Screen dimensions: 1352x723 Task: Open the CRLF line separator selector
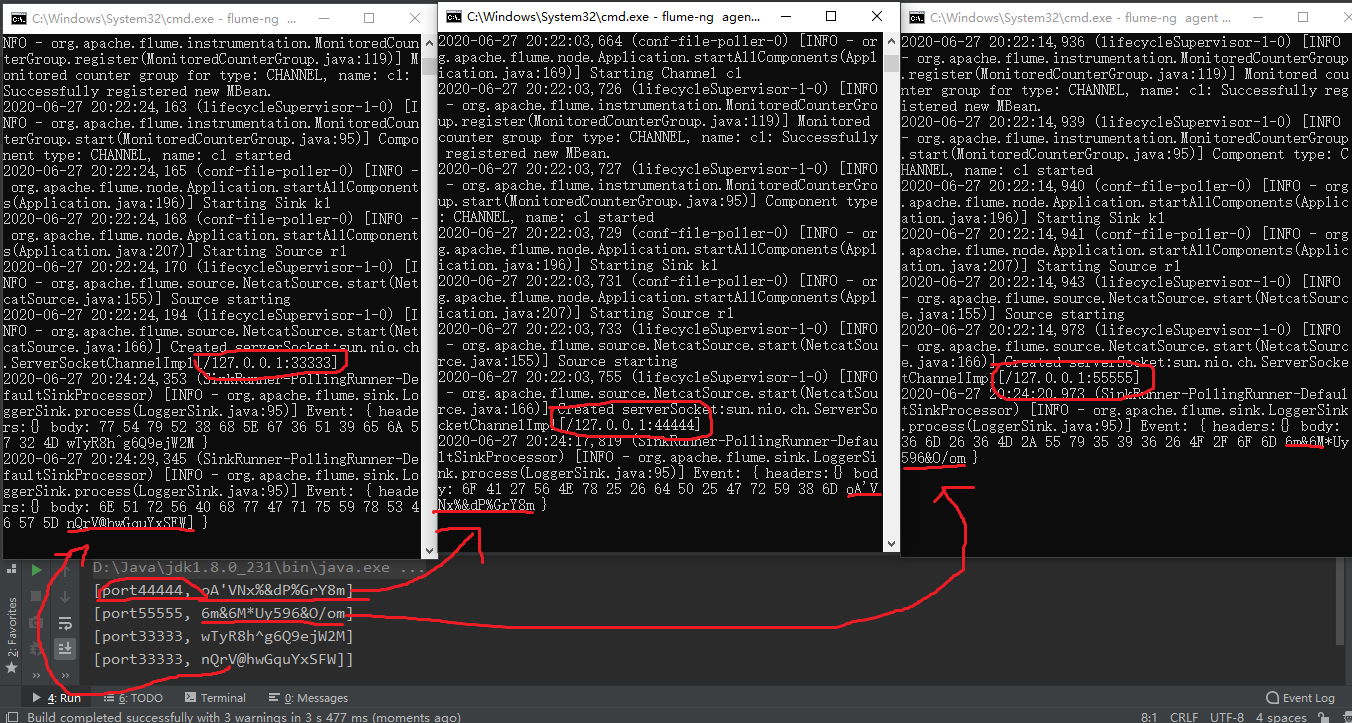(x=1184, y=717)
